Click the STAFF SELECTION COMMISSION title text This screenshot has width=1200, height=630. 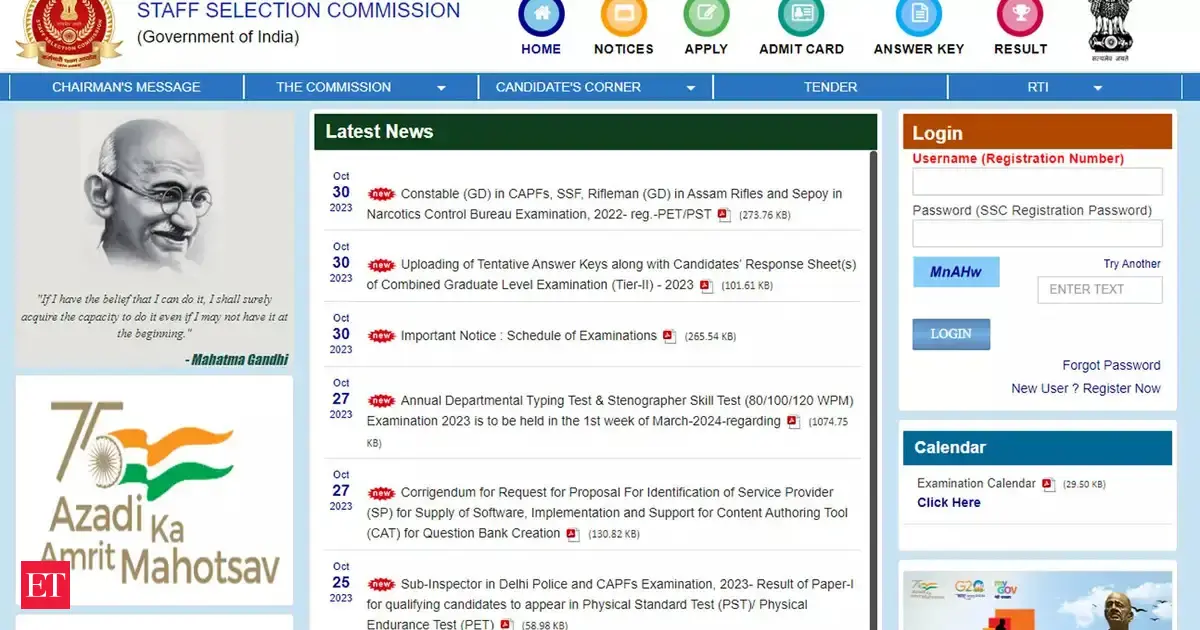298,11
